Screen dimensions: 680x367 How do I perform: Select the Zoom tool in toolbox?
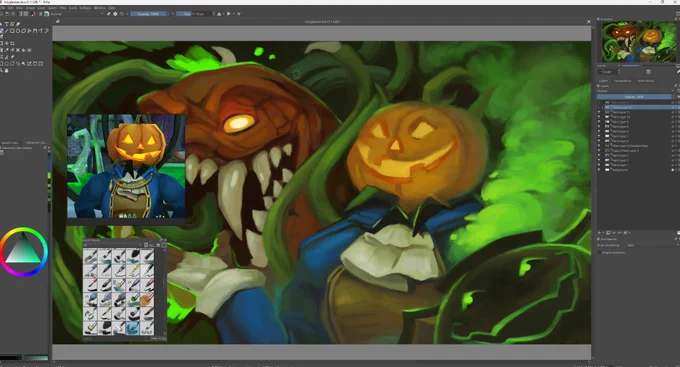coord(1,70)
